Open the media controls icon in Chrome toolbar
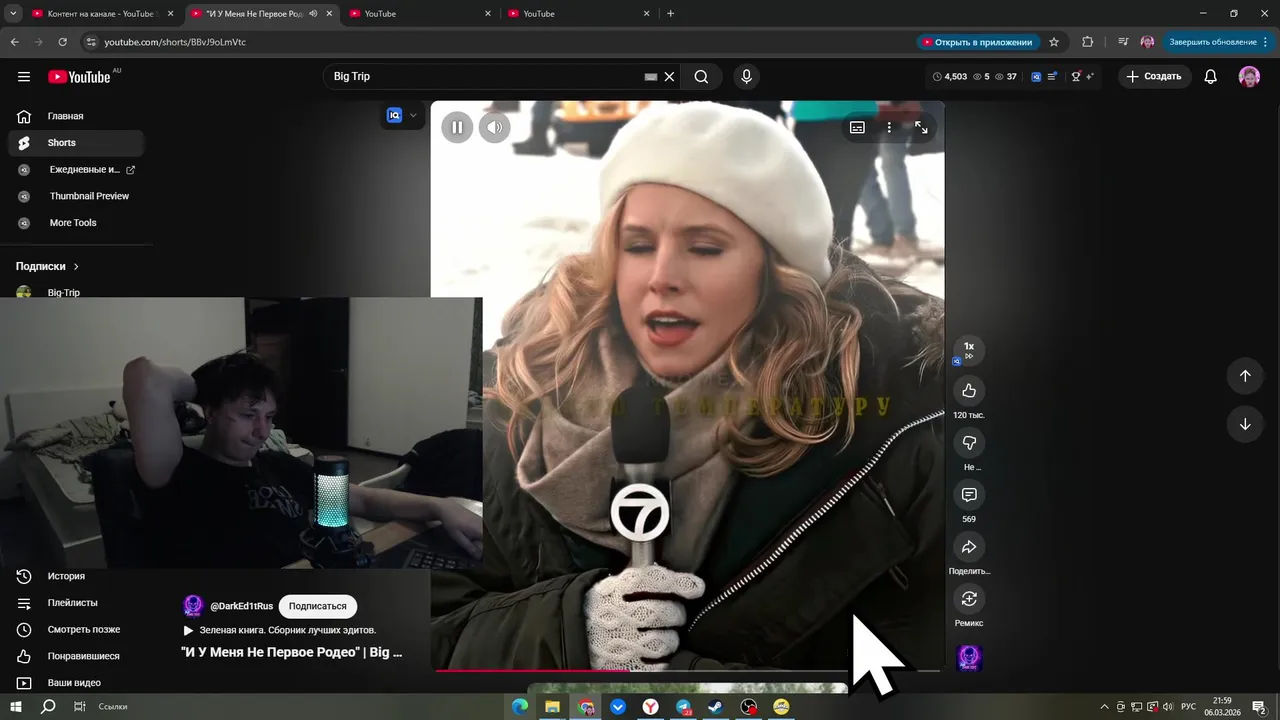 (x=1123, y=42)
